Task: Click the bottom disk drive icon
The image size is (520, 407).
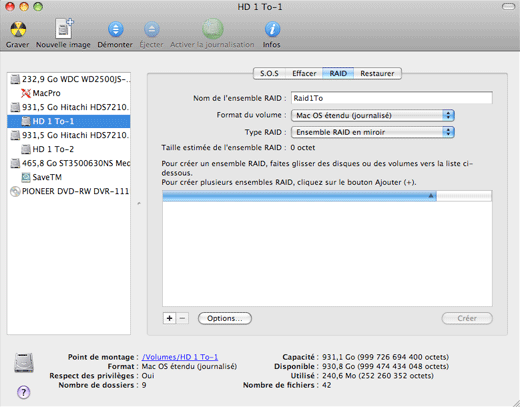Action: point(24,363)
